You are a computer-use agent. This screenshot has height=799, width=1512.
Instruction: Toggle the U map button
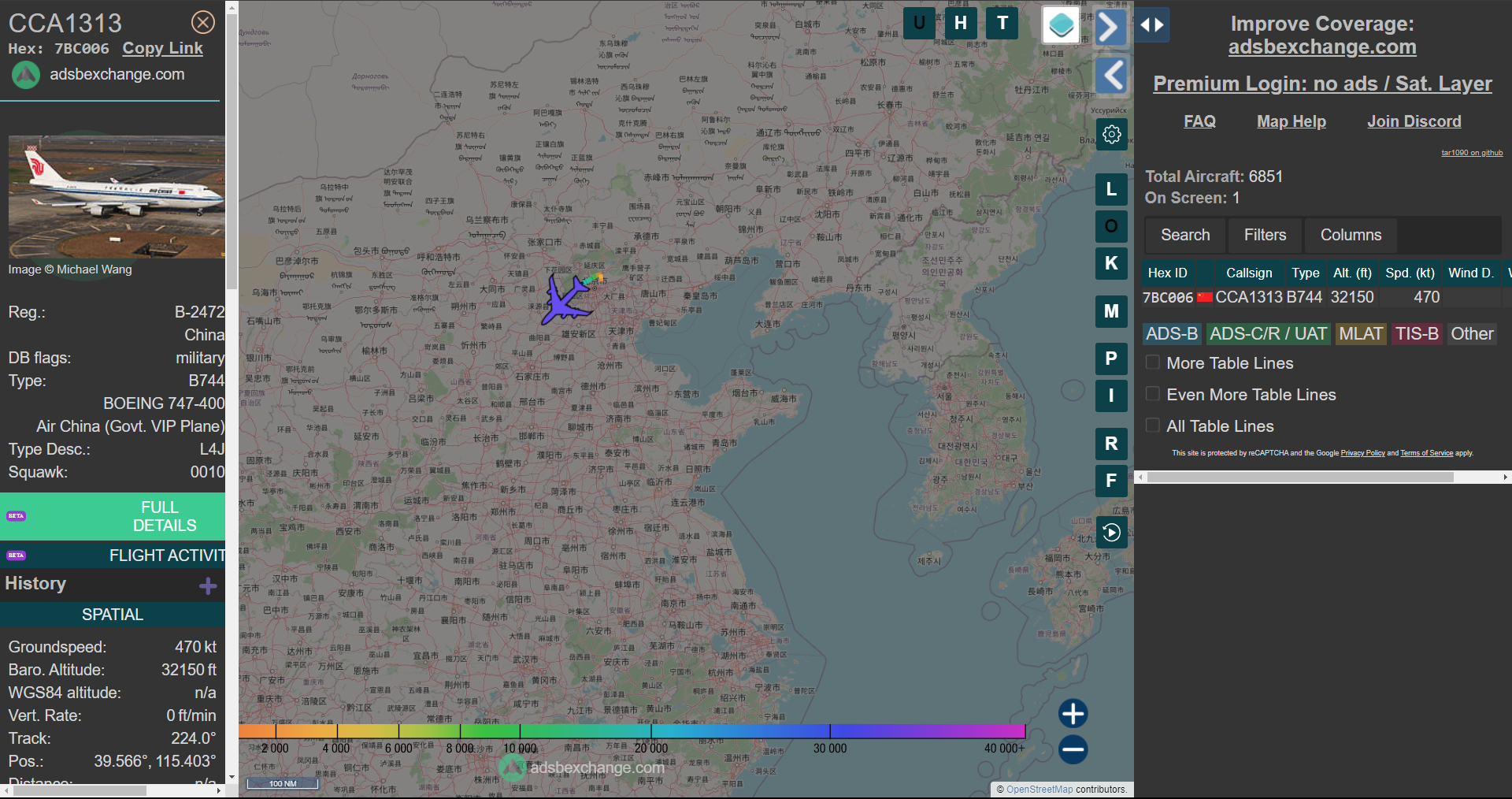click(919, 24)
